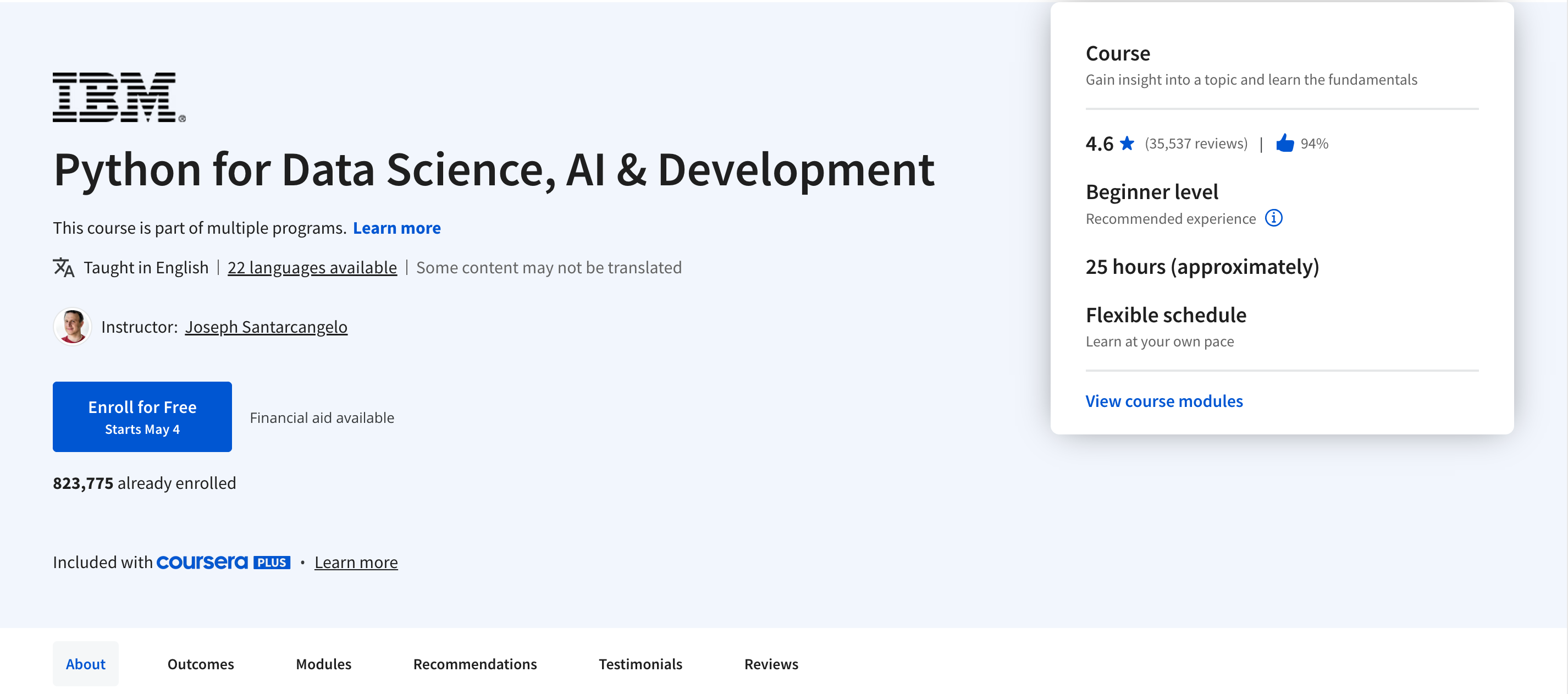The height and width of the screenshot is (694, 1568).
Task: Click Learn more about multiple programs
Action: [x=396, y=228]
